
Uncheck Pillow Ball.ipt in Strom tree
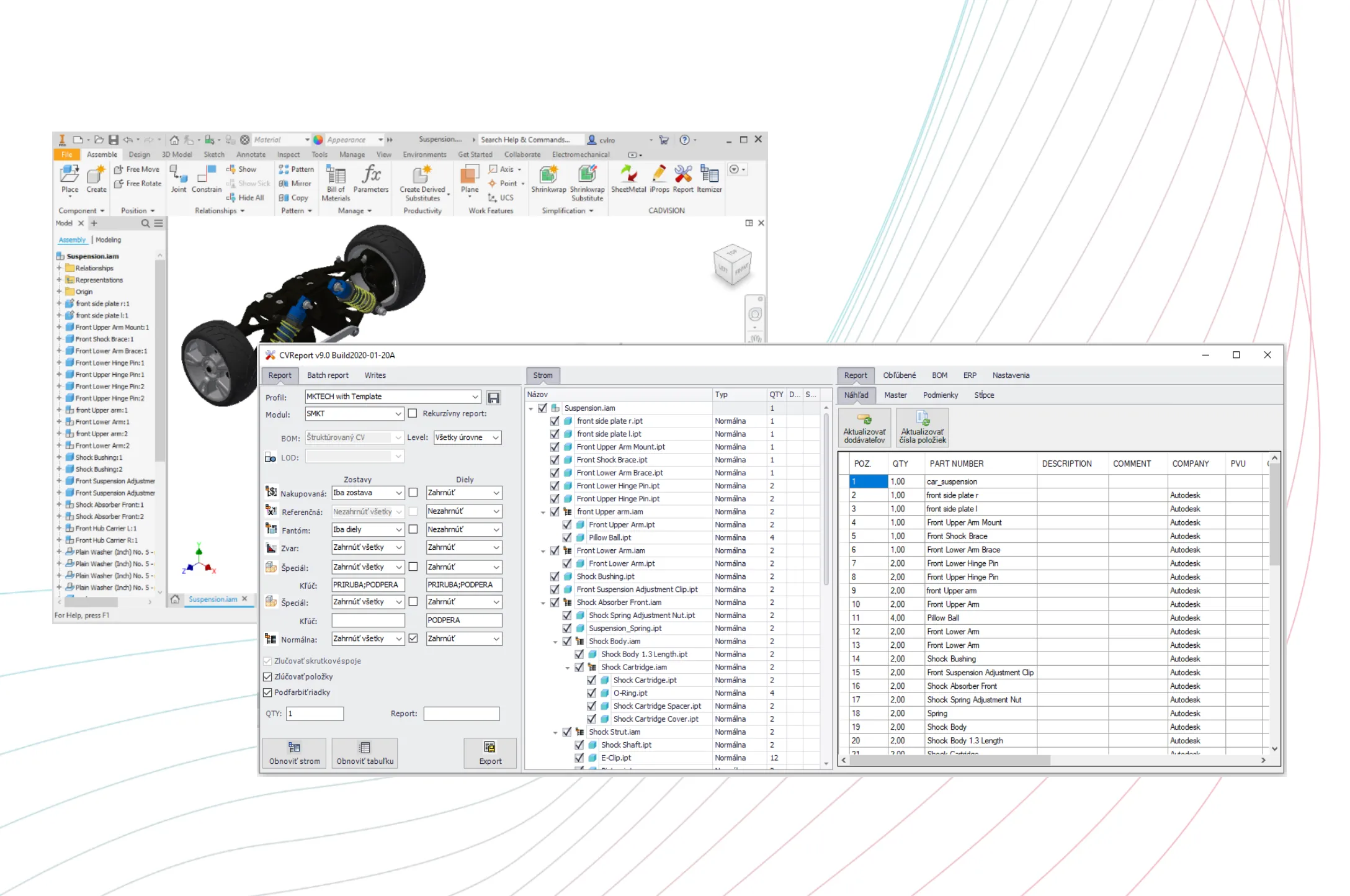click(567, 538)
